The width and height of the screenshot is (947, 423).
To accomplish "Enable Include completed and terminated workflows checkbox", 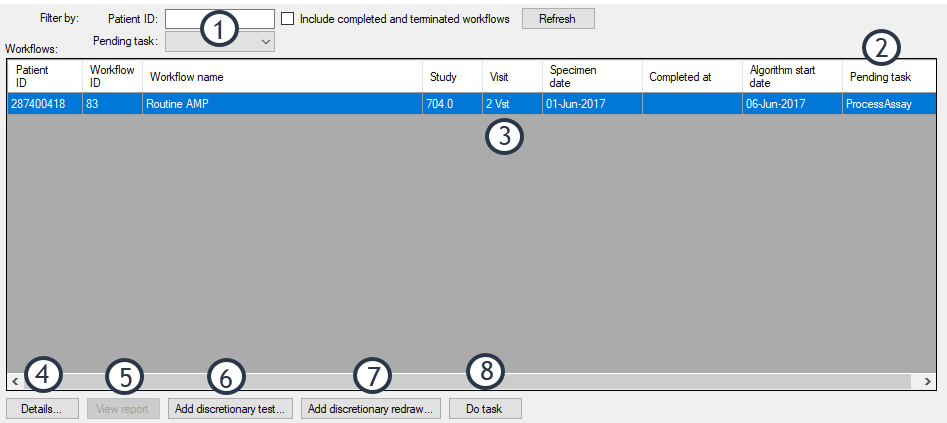I will [288, 19].
